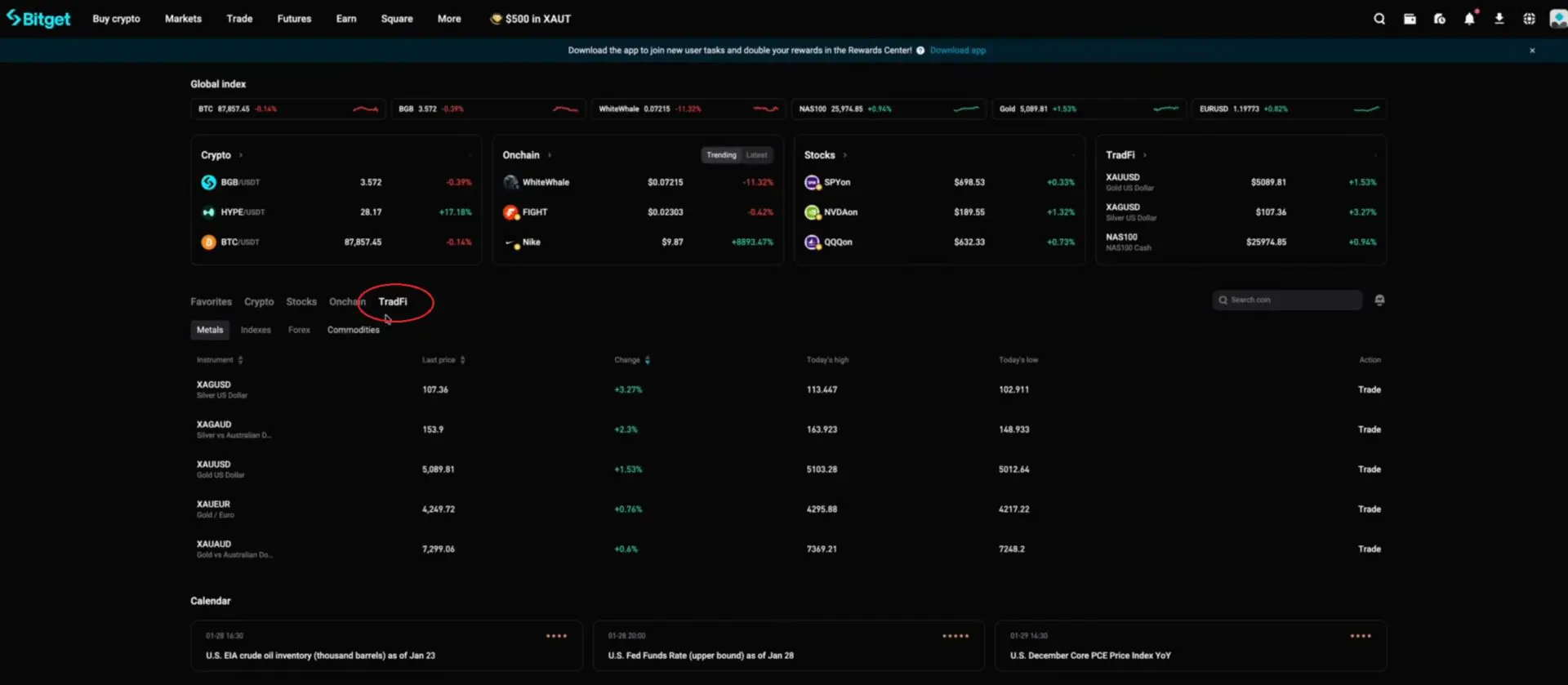Select the BTC sparkline in Global index

click(365, 109)
